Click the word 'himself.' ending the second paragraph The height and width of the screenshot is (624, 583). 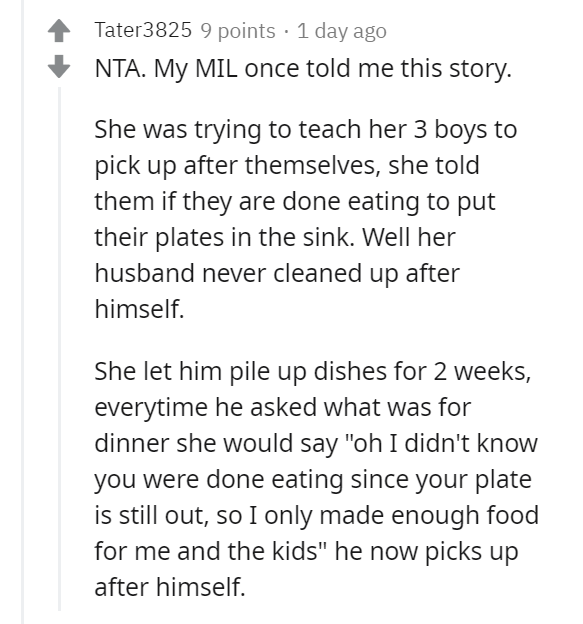click(x=140, y=309)
